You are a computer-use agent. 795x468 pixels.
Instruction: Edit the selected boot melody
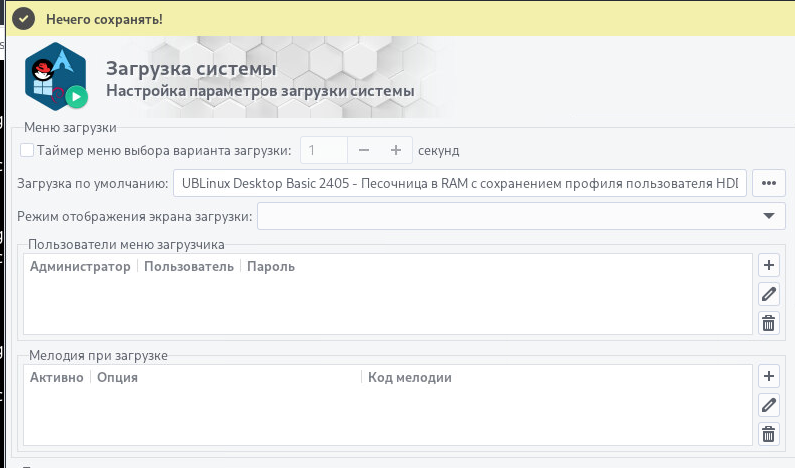(x=768, y=405)
